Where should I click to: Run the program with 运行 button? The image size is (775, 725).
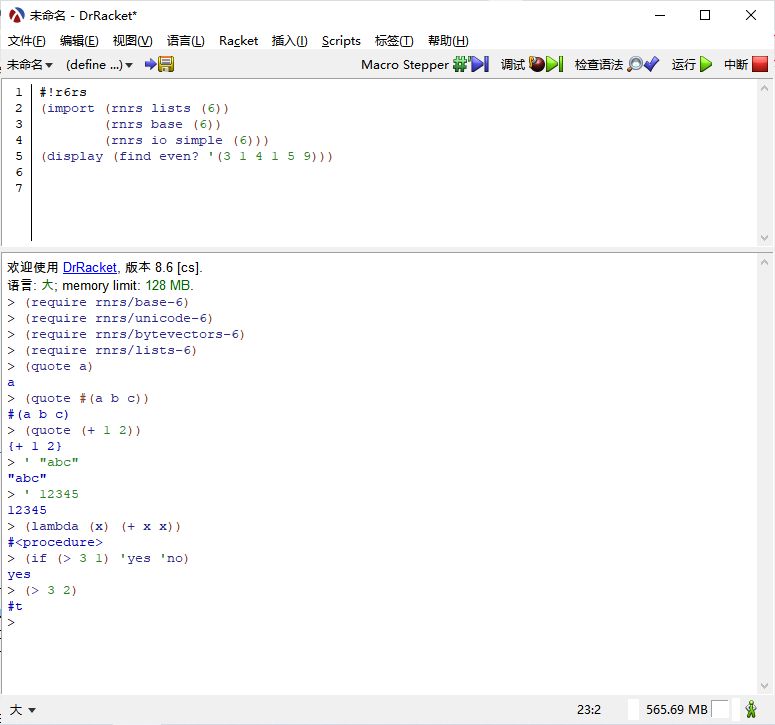(692, 65)
